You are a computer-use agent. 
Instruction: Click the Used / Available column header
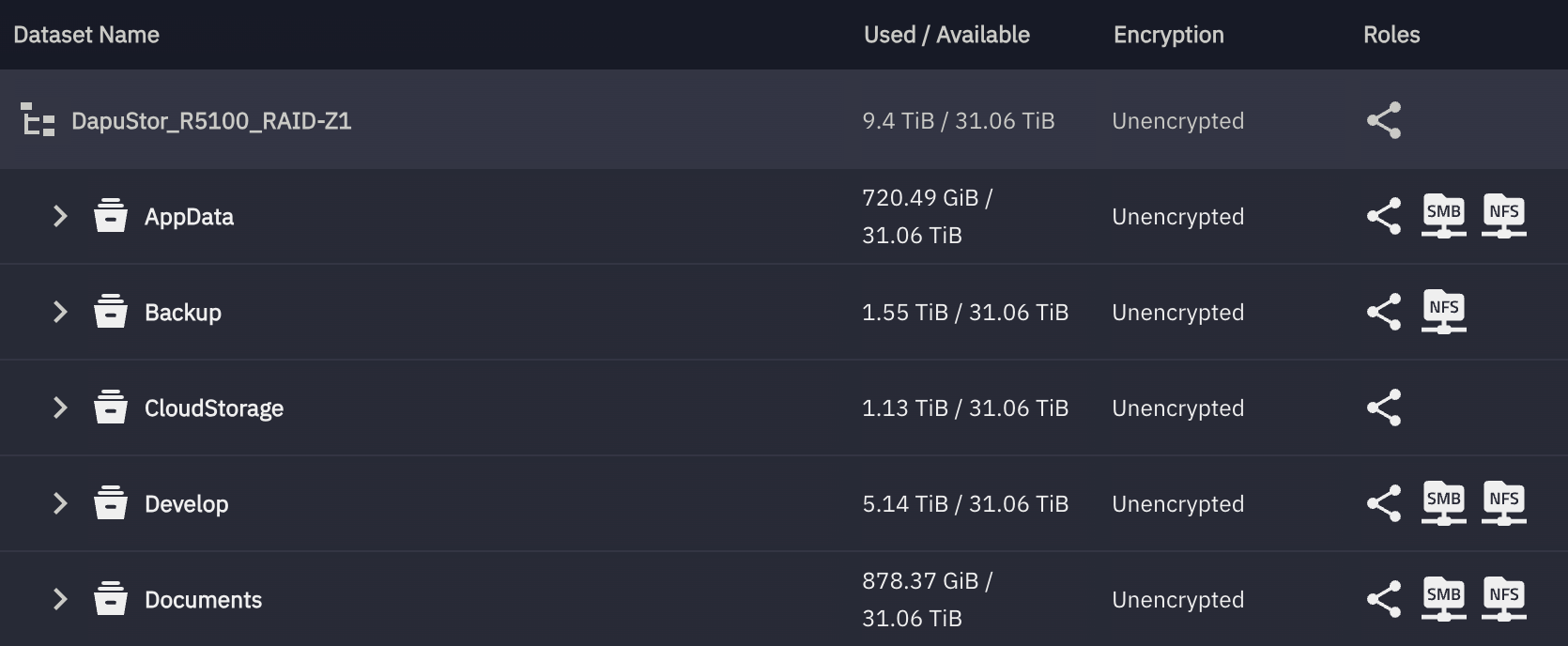pos(946,35)
